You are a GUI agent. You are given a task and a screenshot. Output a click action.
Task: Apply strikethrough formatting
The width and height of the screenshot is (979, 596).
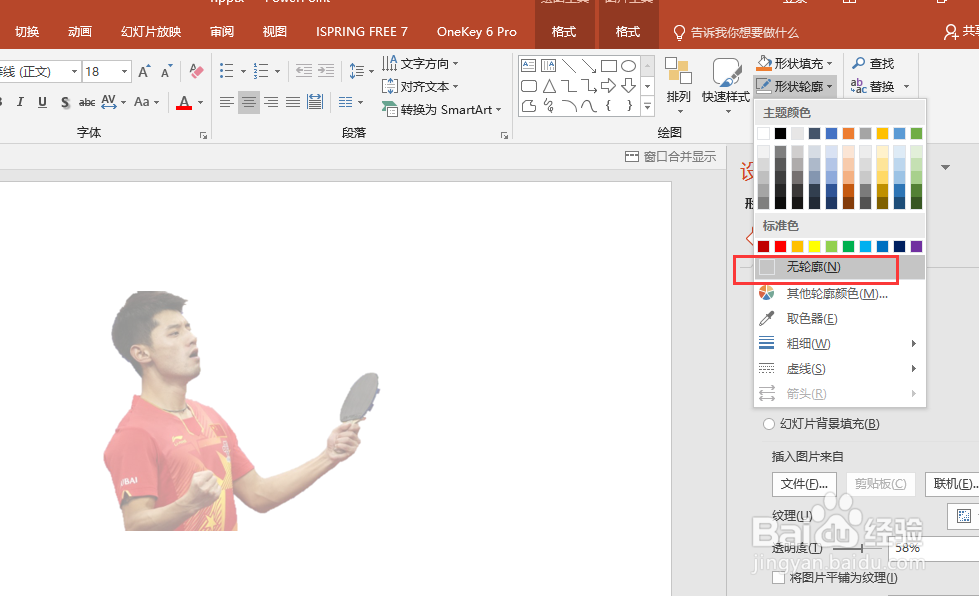(87, 102)
